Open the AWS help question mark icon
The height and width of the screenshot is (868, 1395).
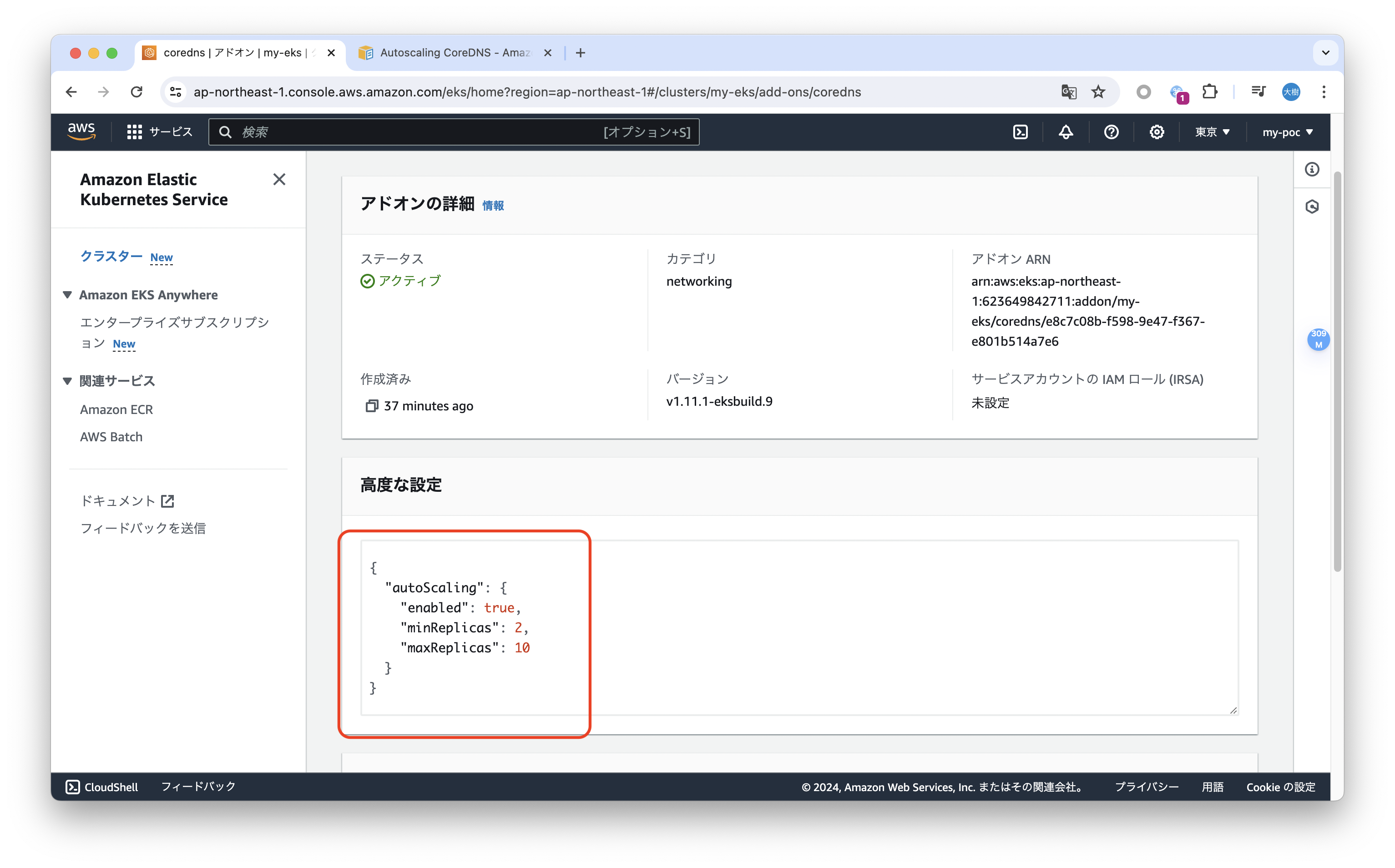pyautogui.click(x=1111, y=131)
